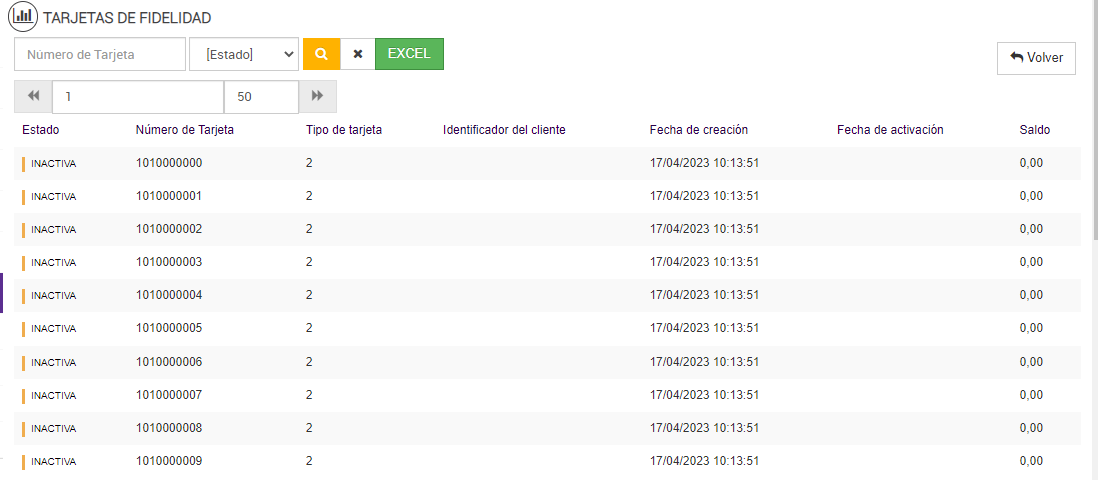Click the page number field showing 1

(137, 97)
